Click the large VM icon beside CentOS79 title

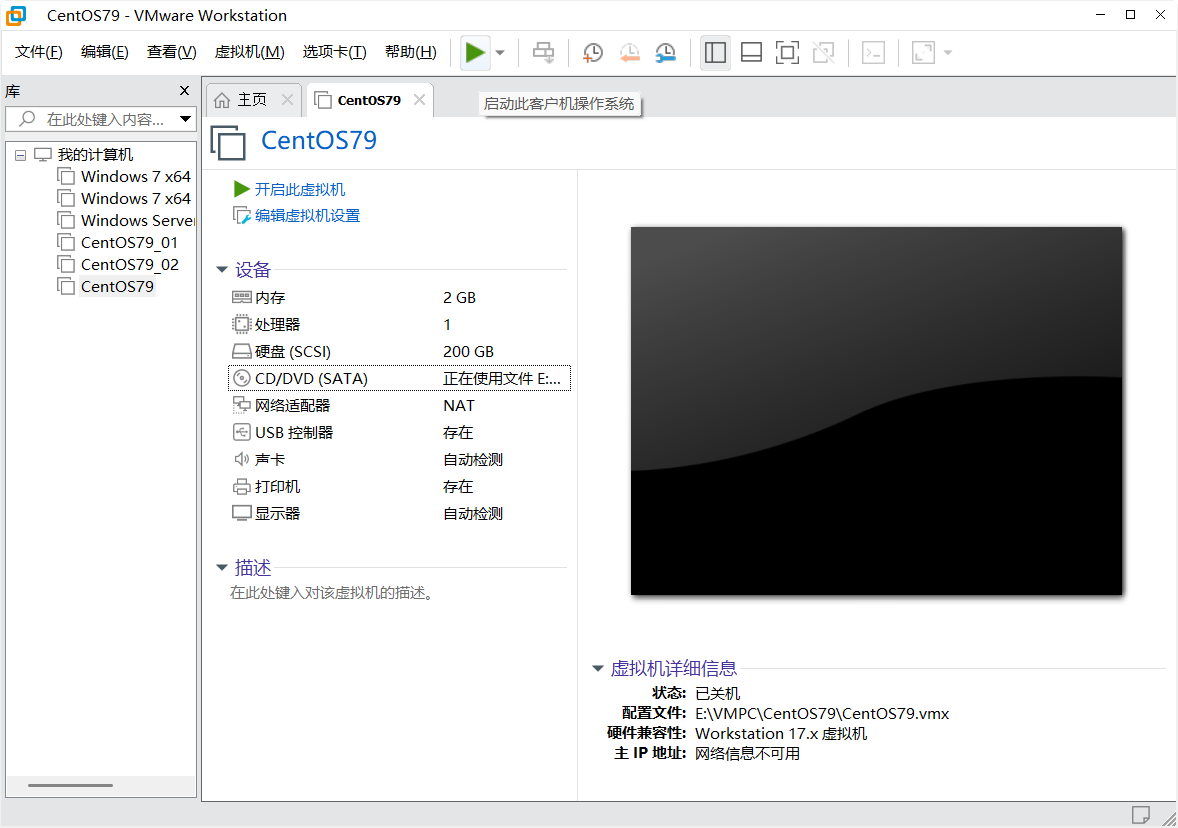228,143
